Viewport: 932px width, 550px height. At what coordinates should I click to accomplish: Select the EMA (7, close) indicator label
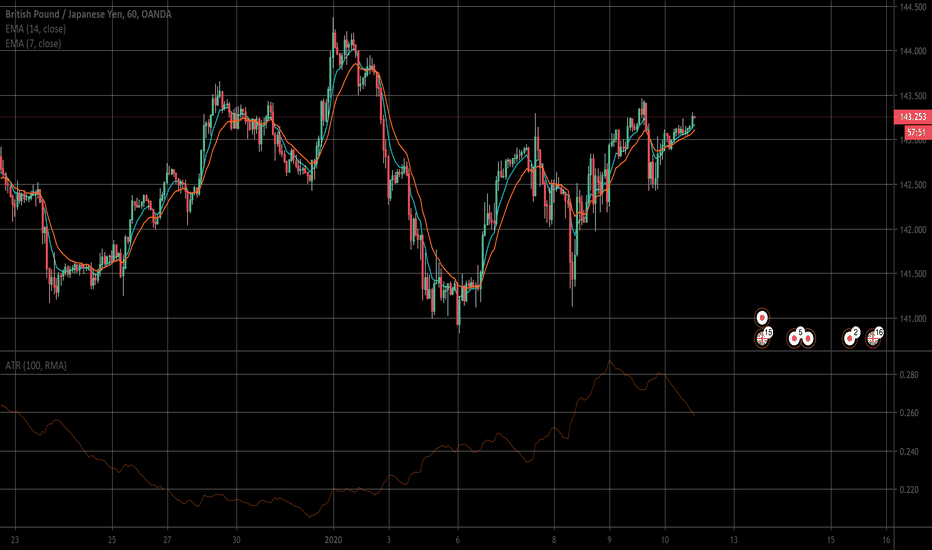click(x=31, y=42)
